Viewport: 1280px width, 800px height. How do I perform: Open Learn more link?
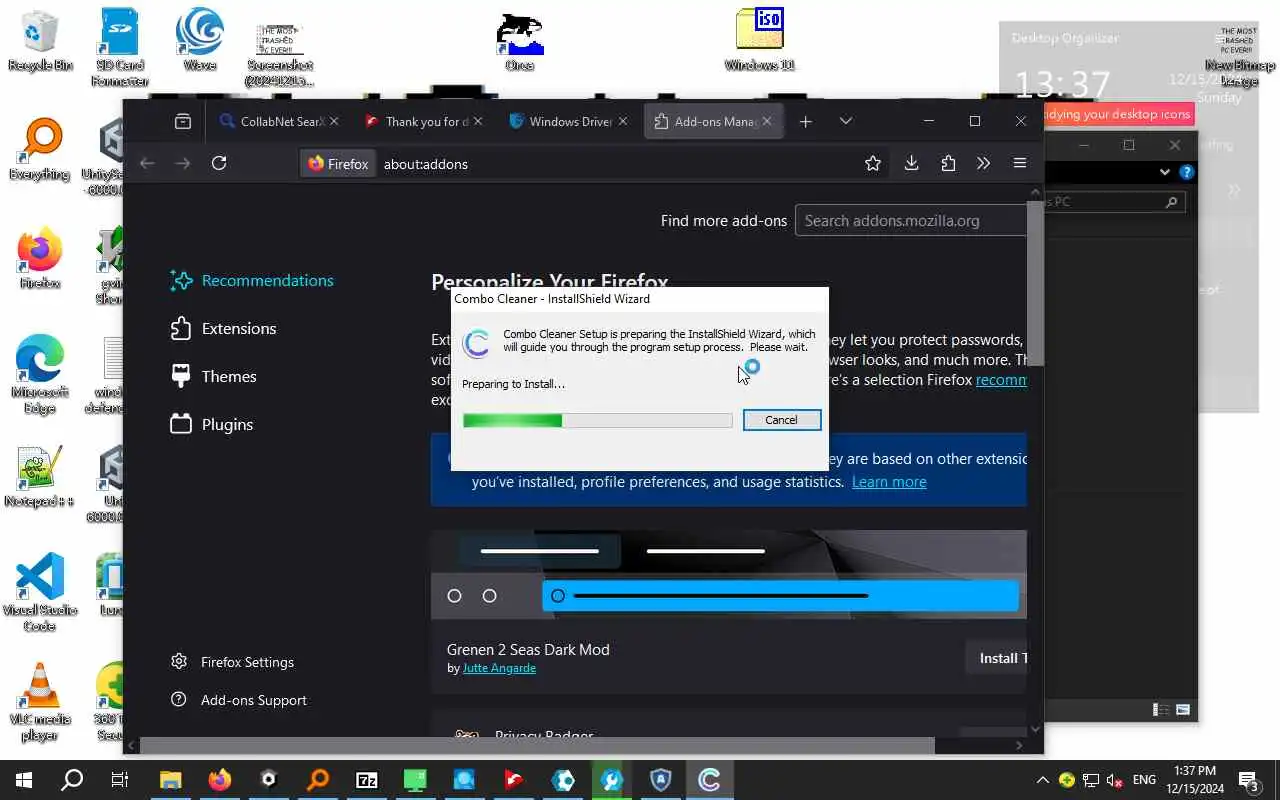[x=889, y=482]
